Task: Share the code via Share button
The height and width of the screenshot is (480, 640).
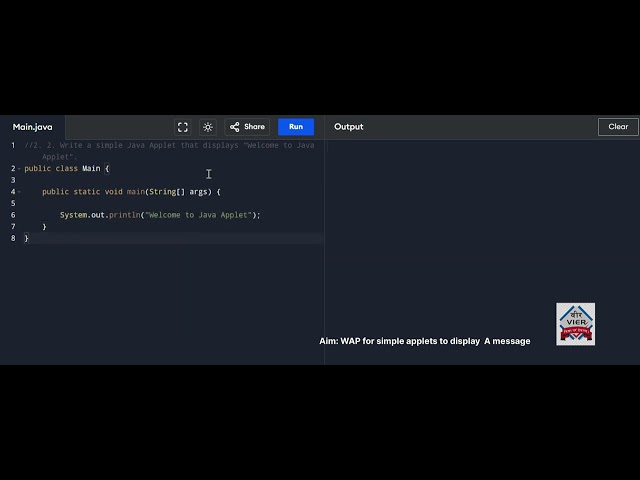Action: pos(247,127)
